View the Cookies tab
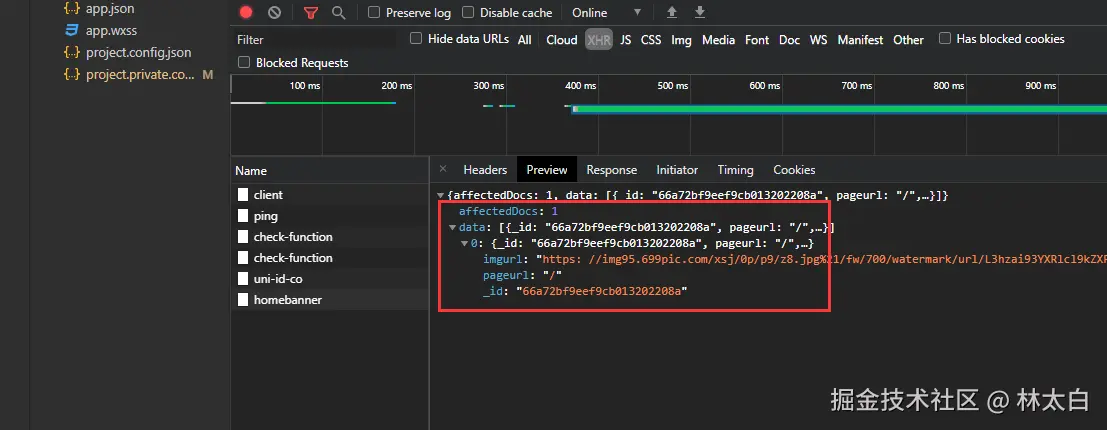 [x=794, y=169]
